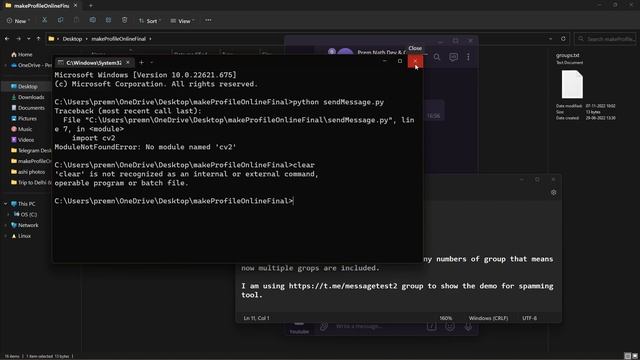The width and height of the screenshot is (640, 360).
Task: Switch Explorer to large thumbnails view icon
Action: click(x=635, y=356)
